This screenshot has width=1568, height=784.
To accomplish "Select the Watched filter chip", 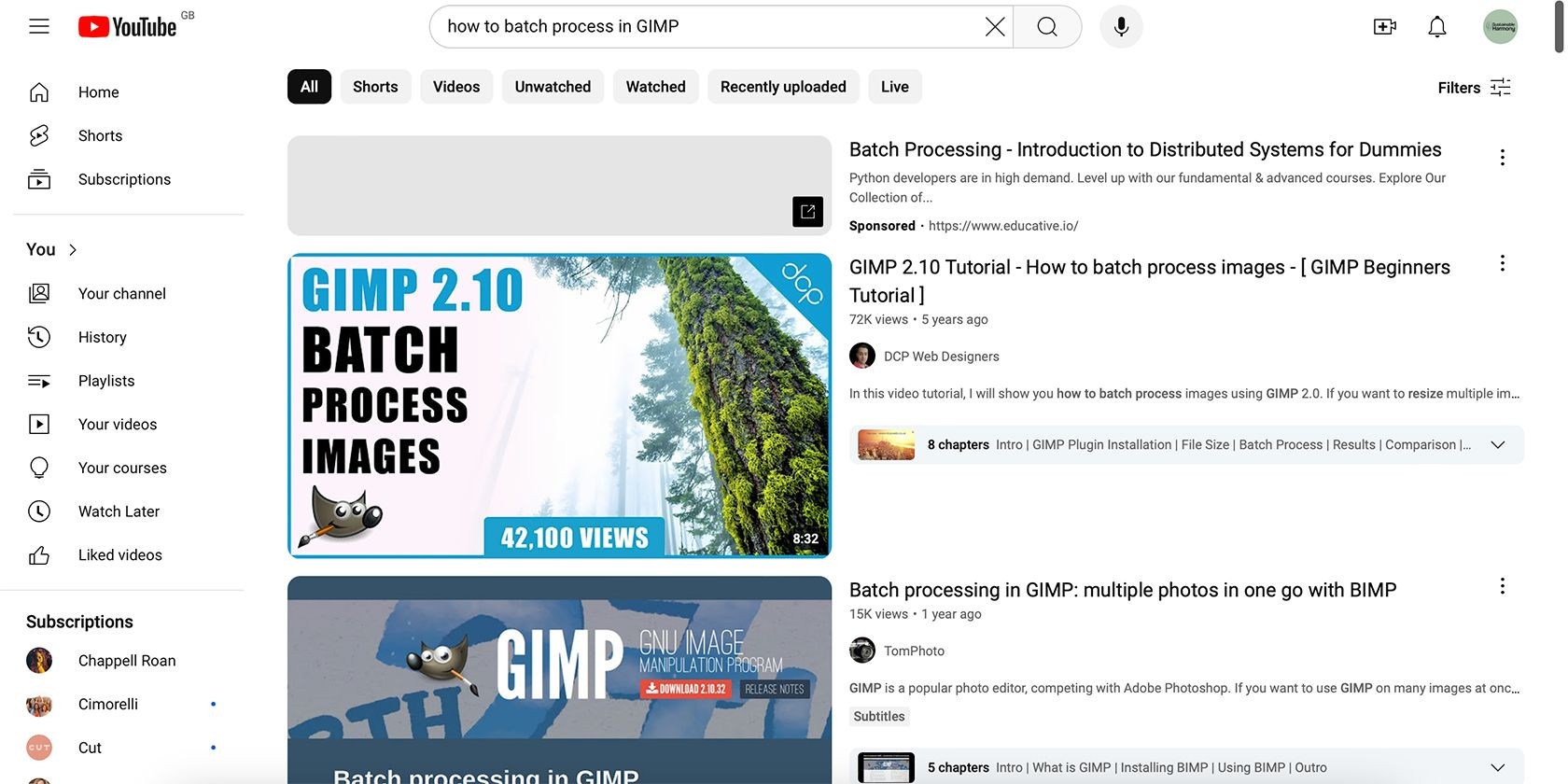I will click(x=655, y=87).
